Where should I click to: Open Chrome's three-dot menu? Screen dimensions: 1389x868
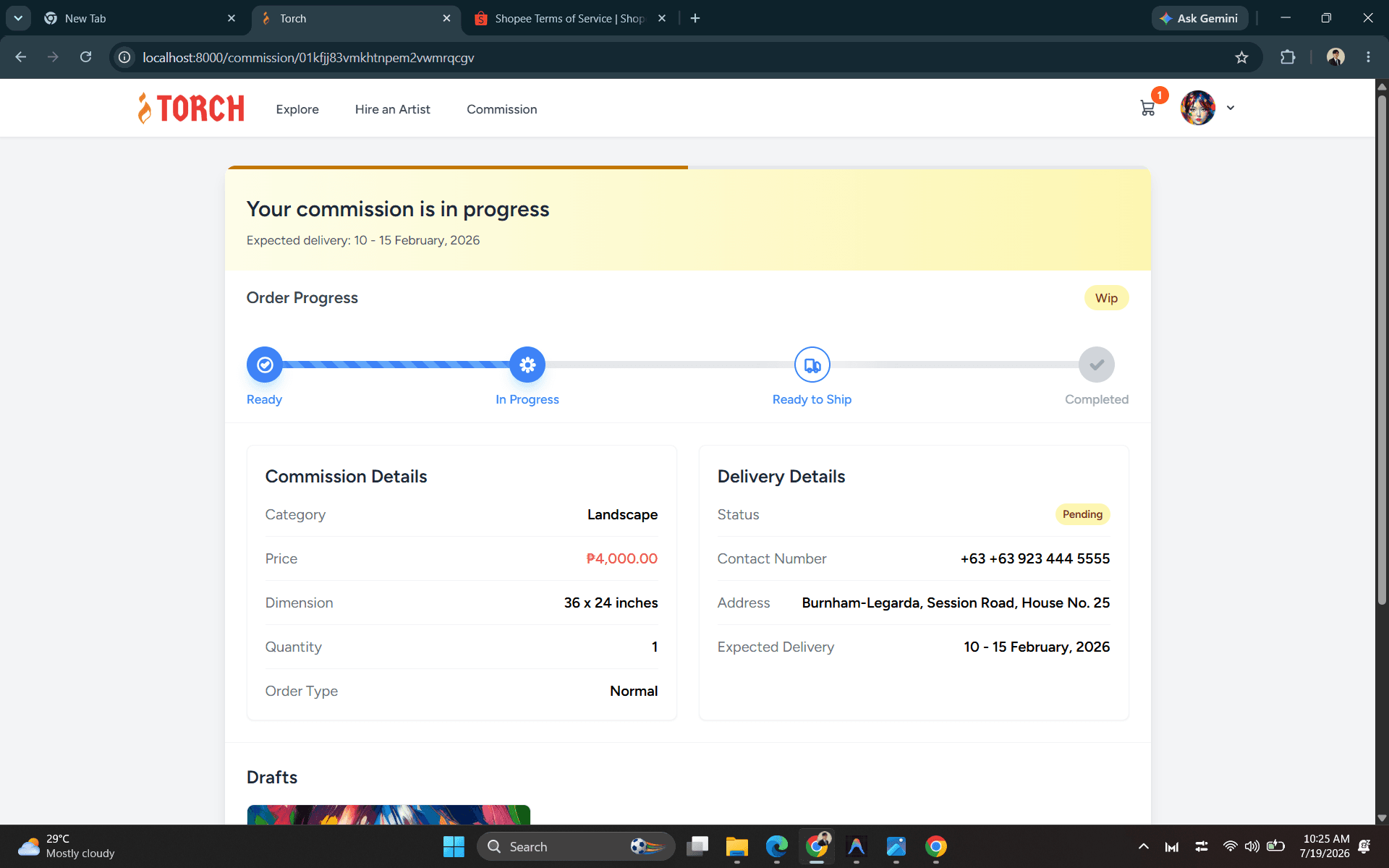pos(1368,57)
